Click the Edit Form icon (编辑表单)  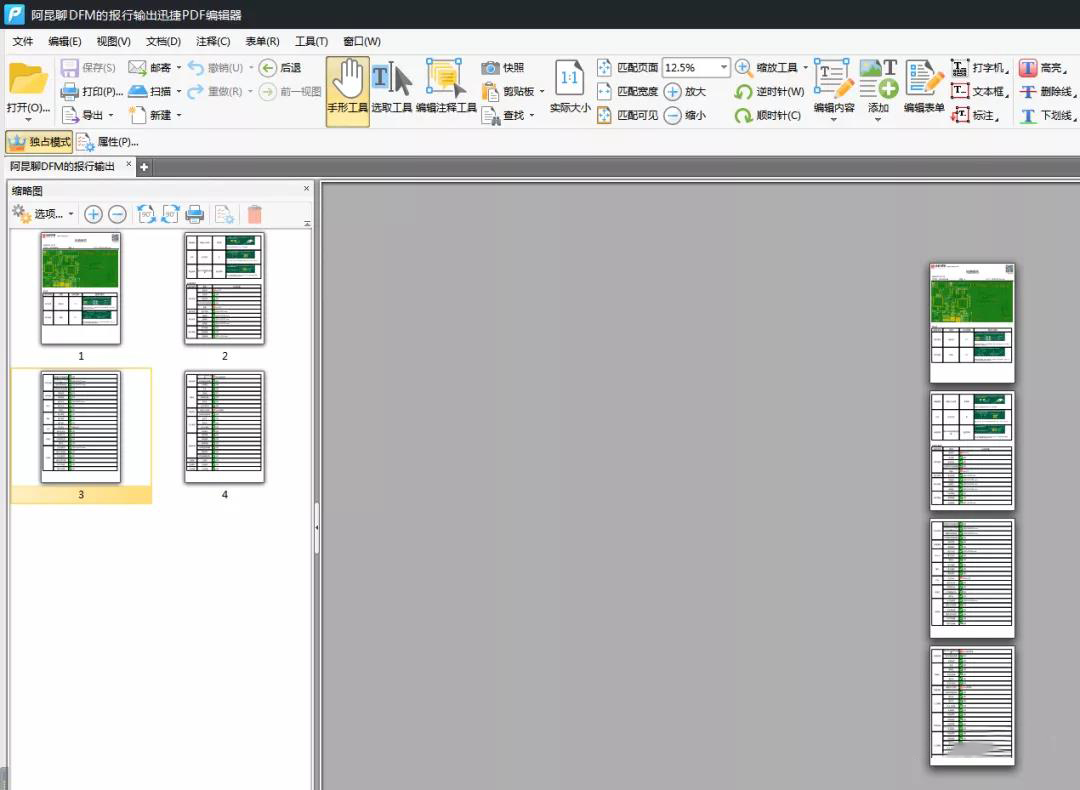tap(924, 90)
